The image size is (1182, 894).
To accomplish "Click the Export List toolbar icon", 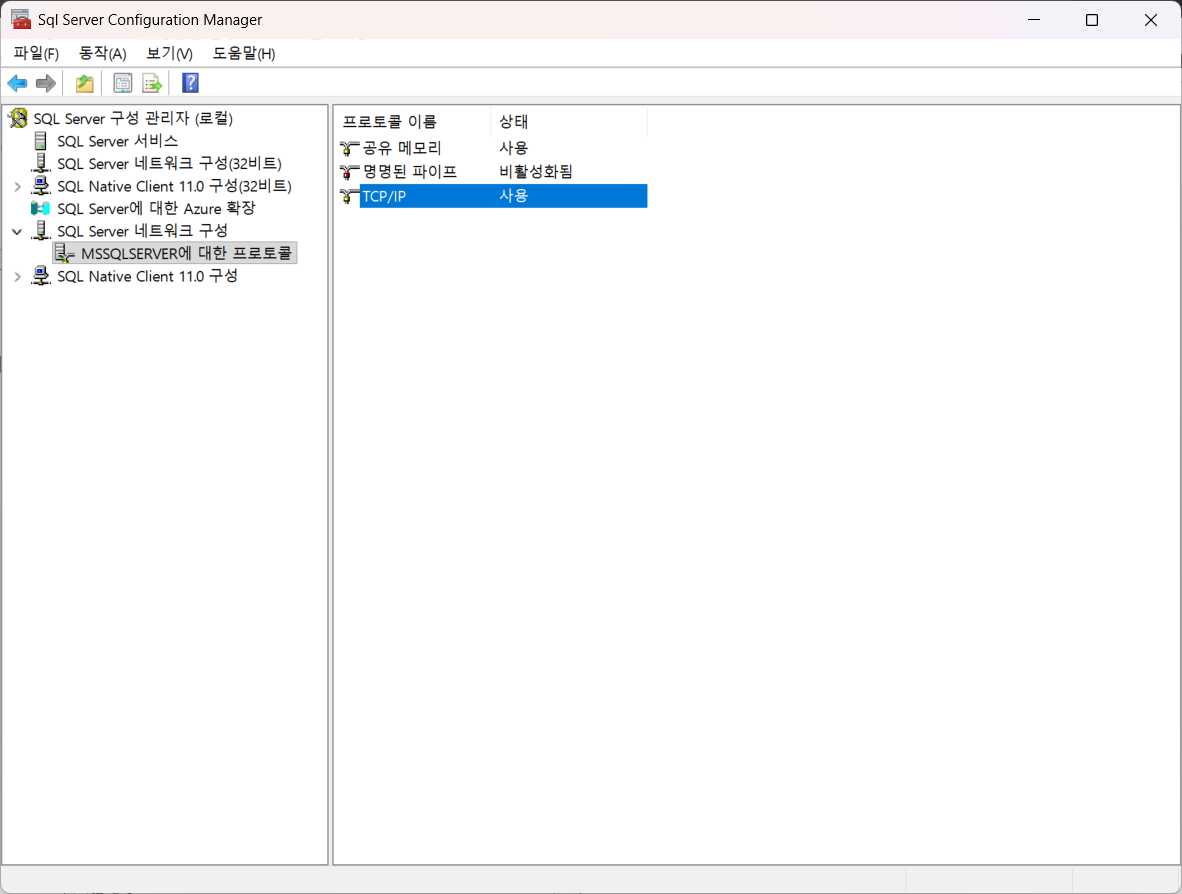I will pyautogui.click(x=152, y=83).
